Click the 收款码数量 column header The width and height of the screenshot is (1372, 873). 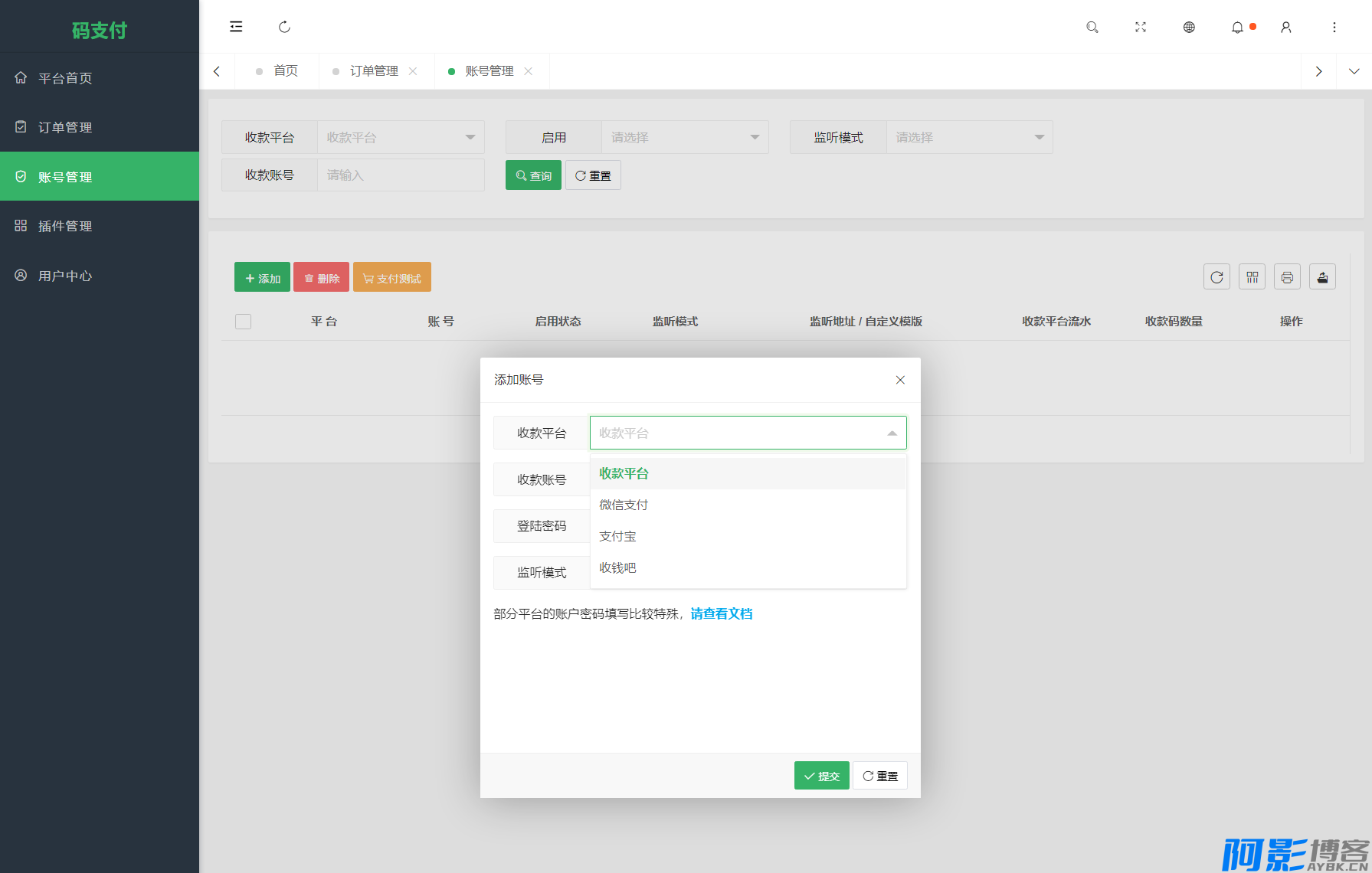point(1174,322)
